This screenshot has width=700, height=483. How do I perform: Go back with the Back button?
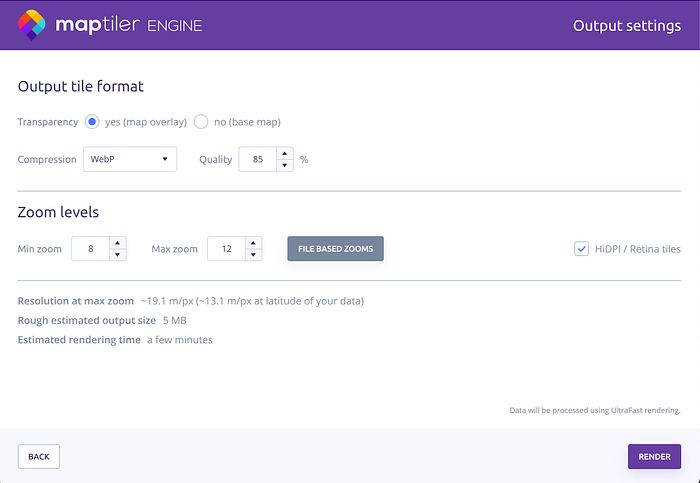(39, 457)
